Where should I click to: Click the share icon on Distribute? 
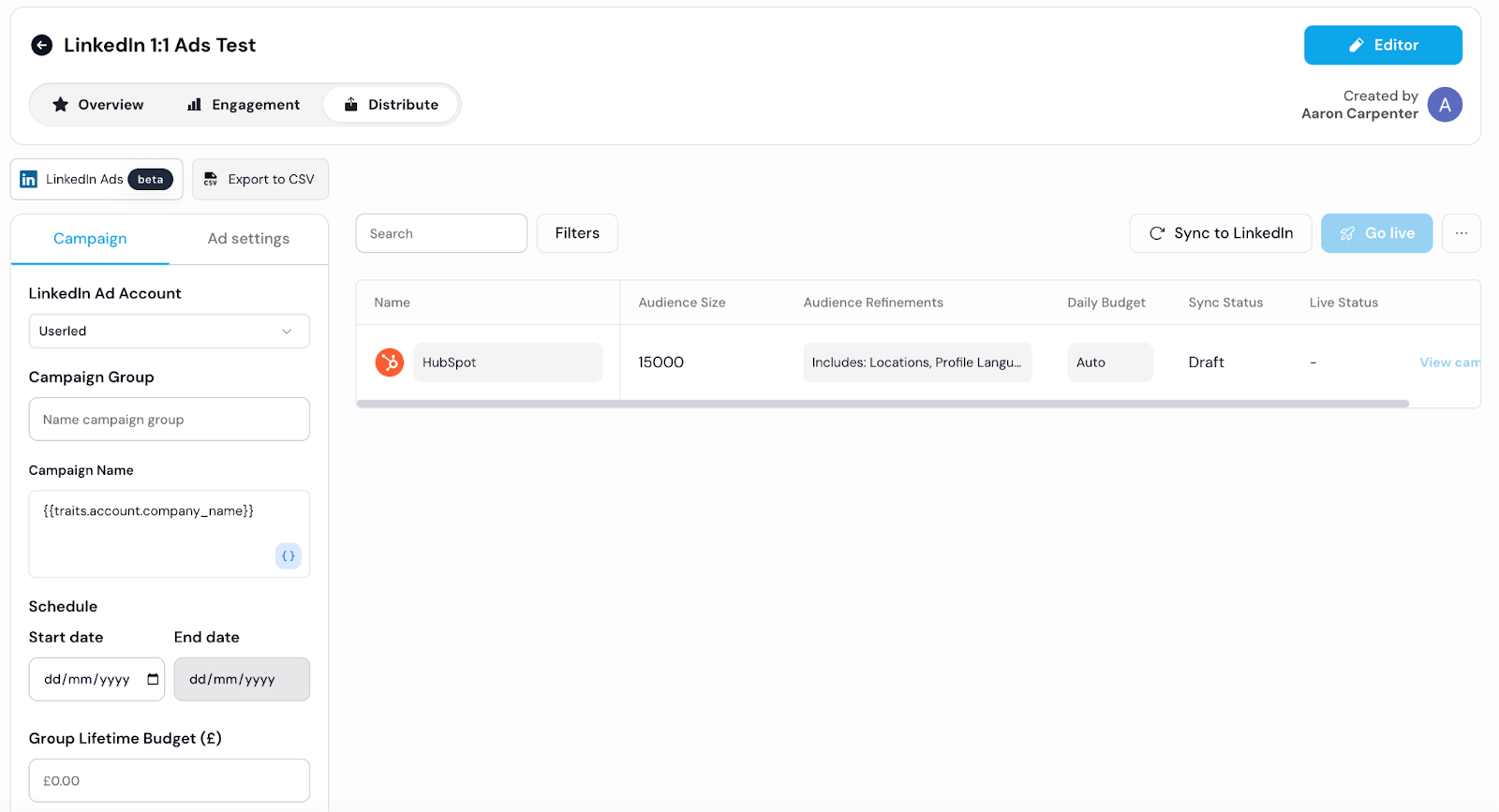tap(350, 104)
